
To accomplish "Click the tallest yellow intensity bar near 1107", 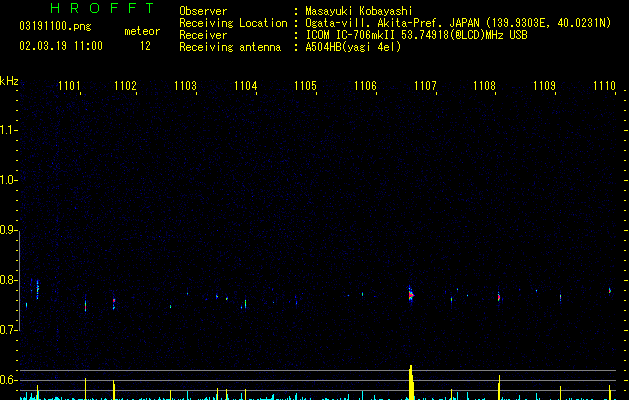I will [411, 382].
